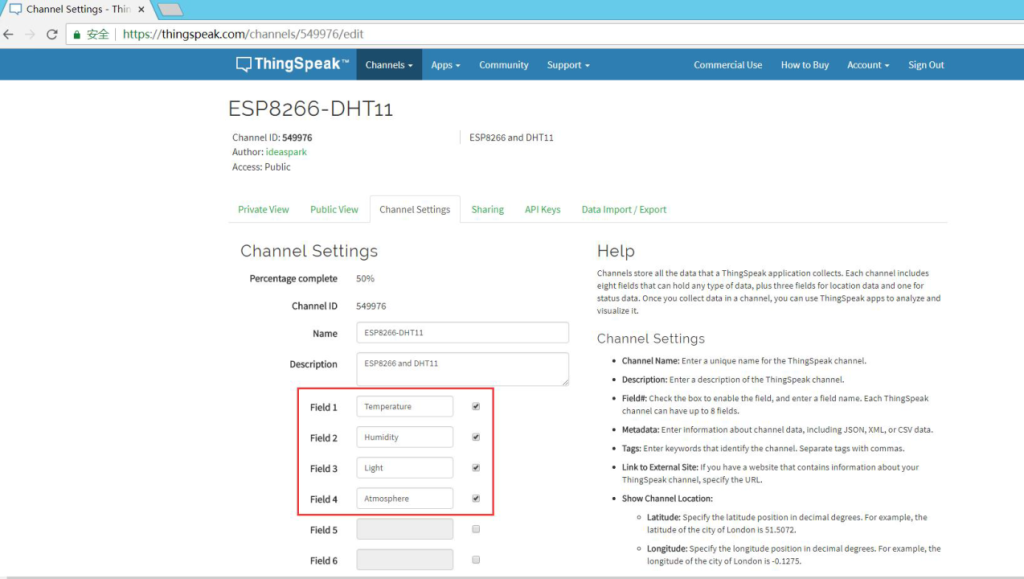Open the Account dropdown menu
This screenshot has width=1024, height=579.
click(x=868, y=65)
